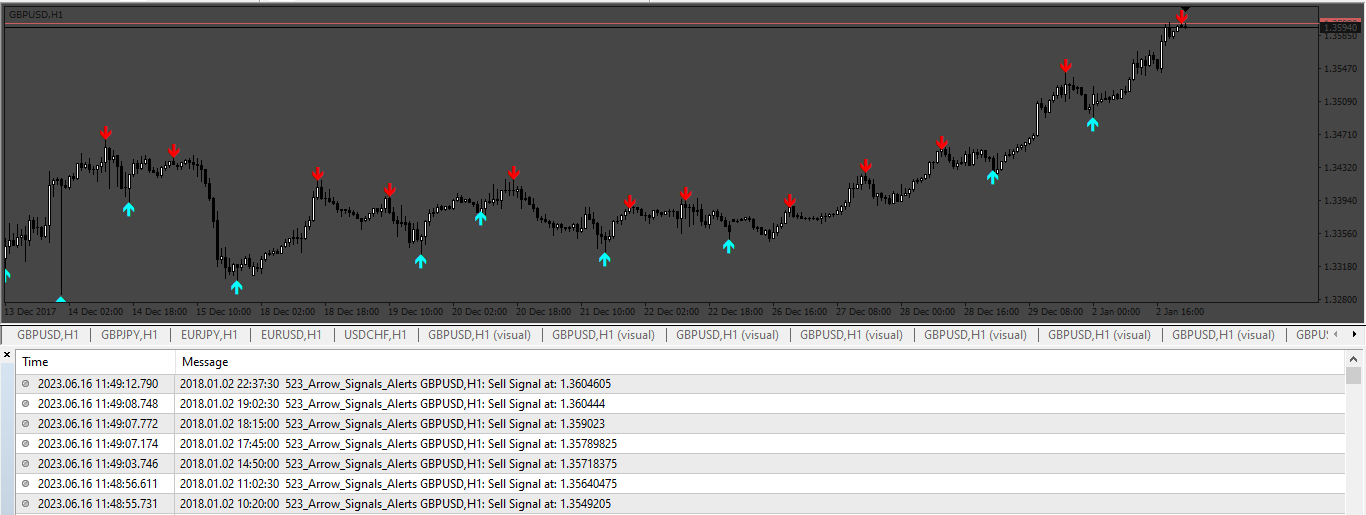Select the EURUSD,H1 chart tab

click(x=291, y=335)
